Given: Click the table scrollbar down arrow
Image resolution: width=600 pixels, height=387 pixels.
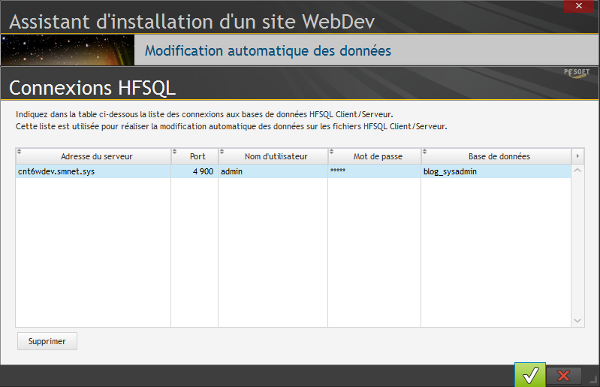Looking at the screenshot, I should pos(577,321).
